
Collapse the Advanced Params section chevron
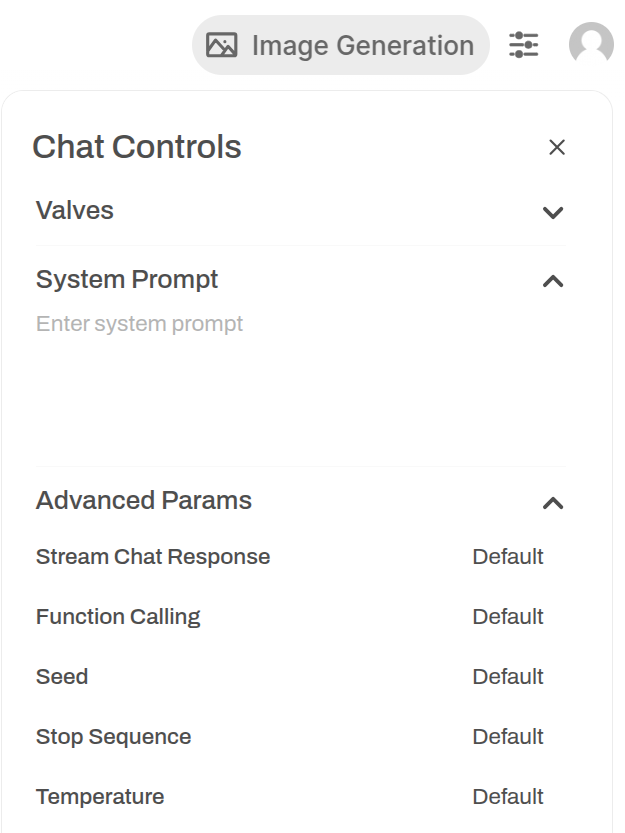[x=553, y=503]
